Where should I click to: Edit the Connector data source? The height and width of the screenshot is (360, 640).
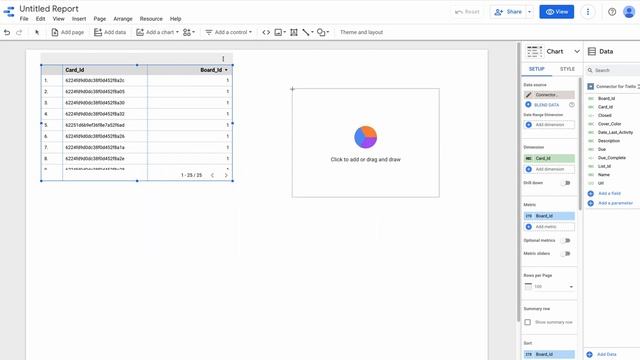click(549, 95)
